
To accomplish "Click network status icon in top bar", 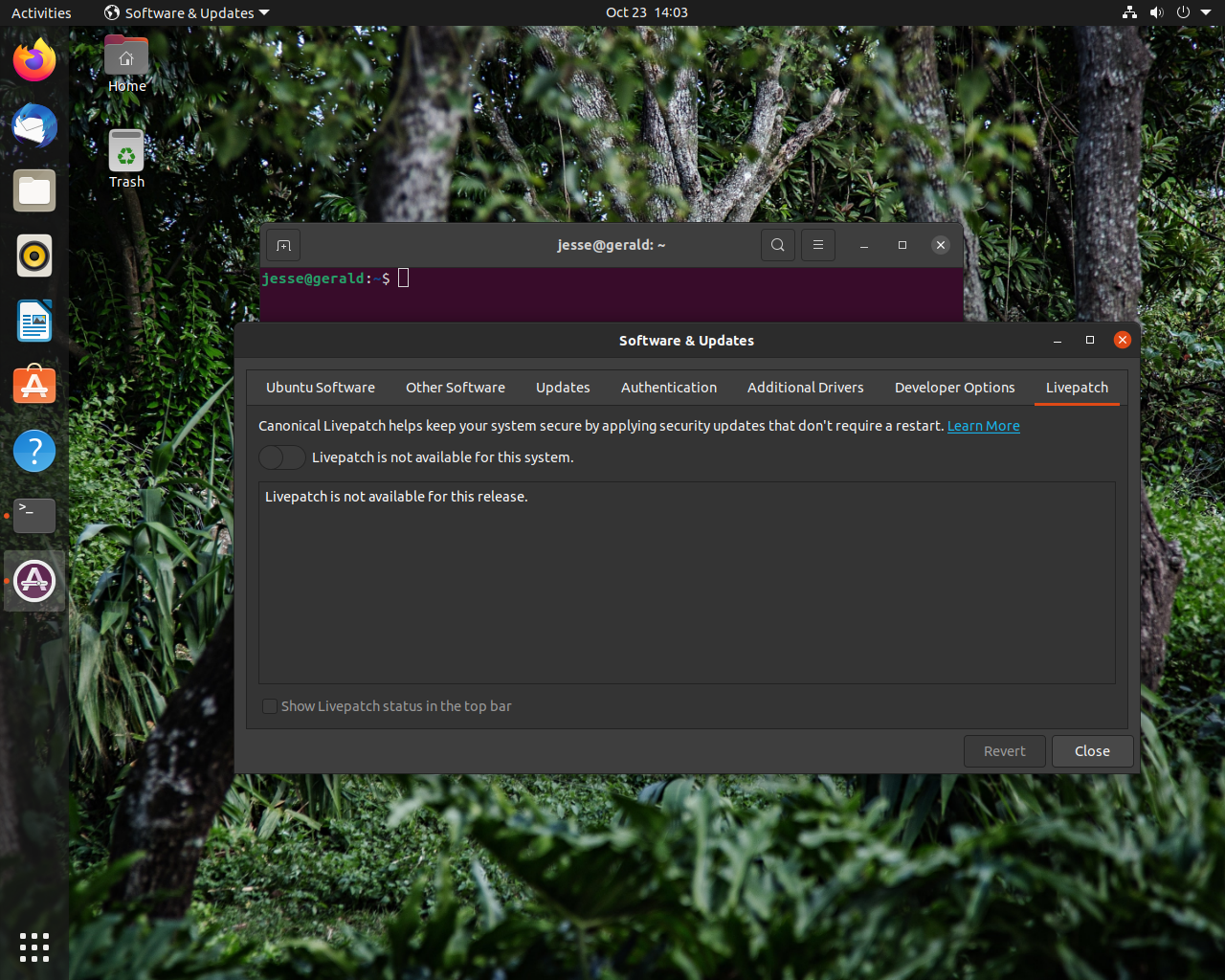I will coord(1130,12).
